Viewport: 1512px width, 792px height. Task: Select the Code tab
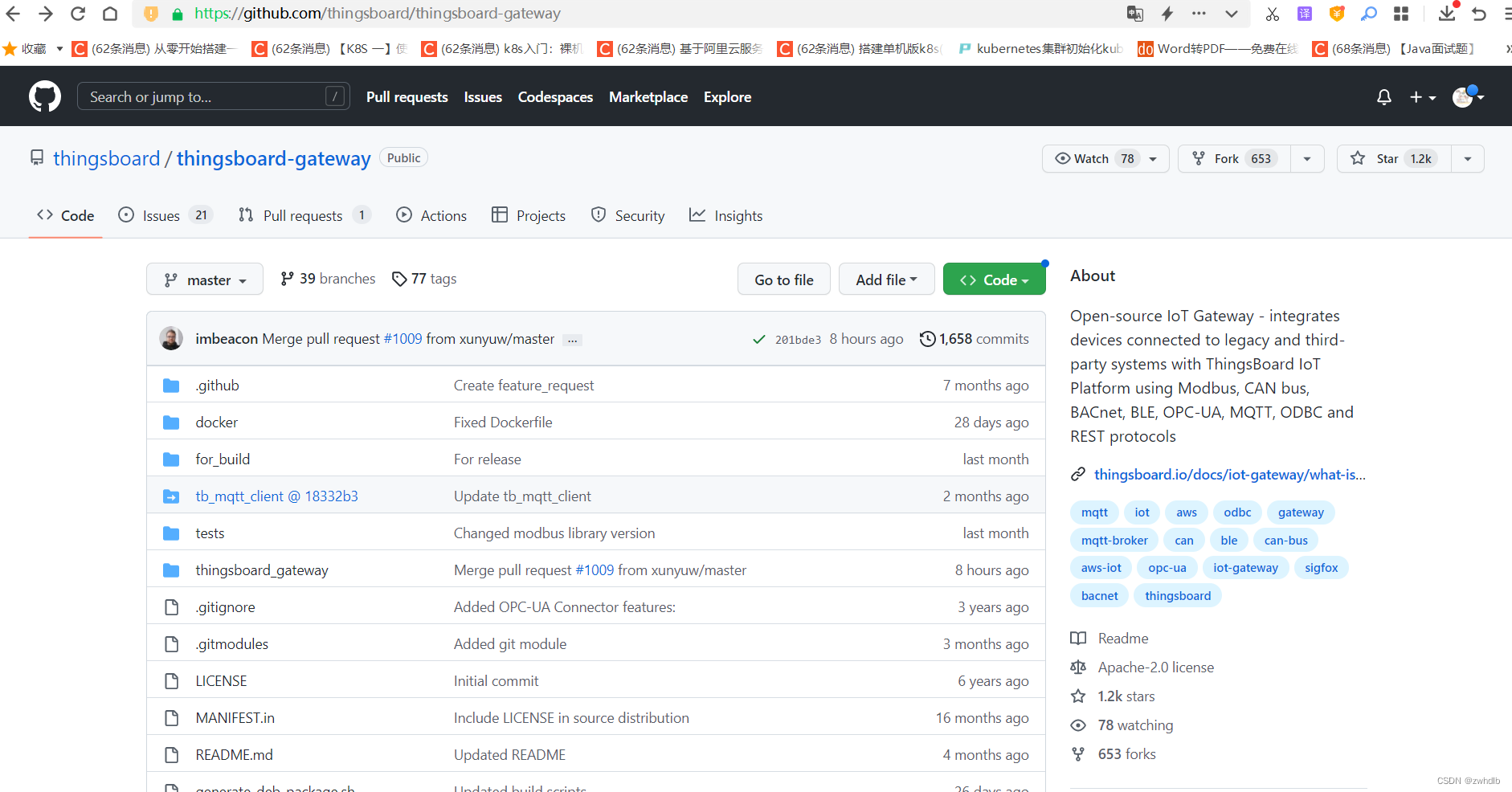pos(66,215)
